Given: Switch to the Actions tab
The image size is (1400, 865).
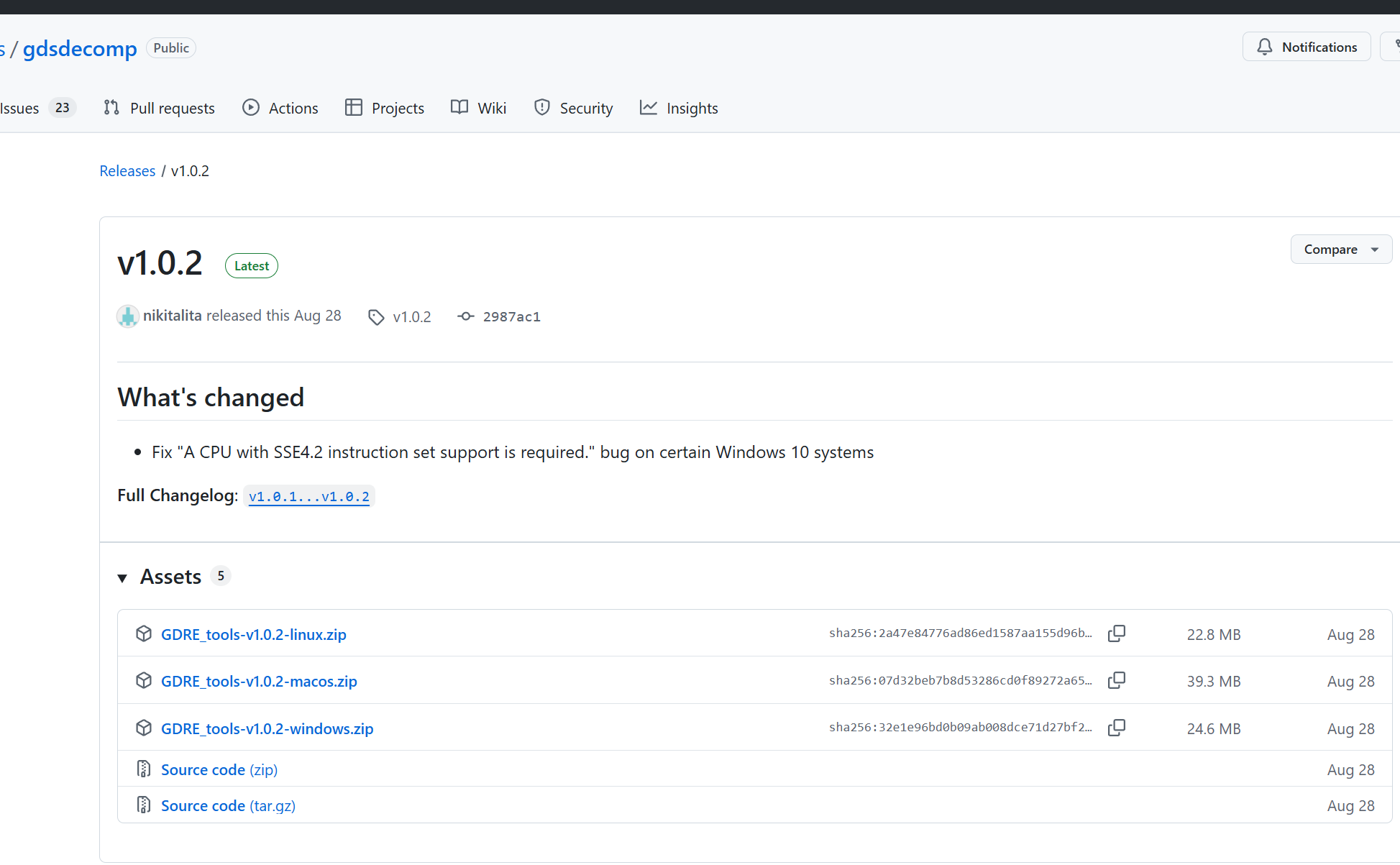Looking at the screenshot, I should (280, 108).
